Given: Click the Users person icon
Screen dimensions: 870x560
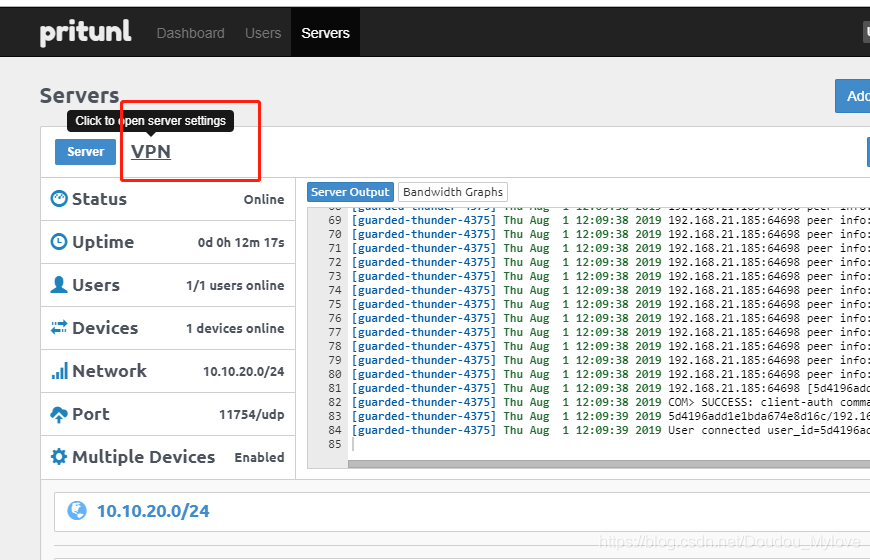Looking at the screenshot, I should click(59, 285).
